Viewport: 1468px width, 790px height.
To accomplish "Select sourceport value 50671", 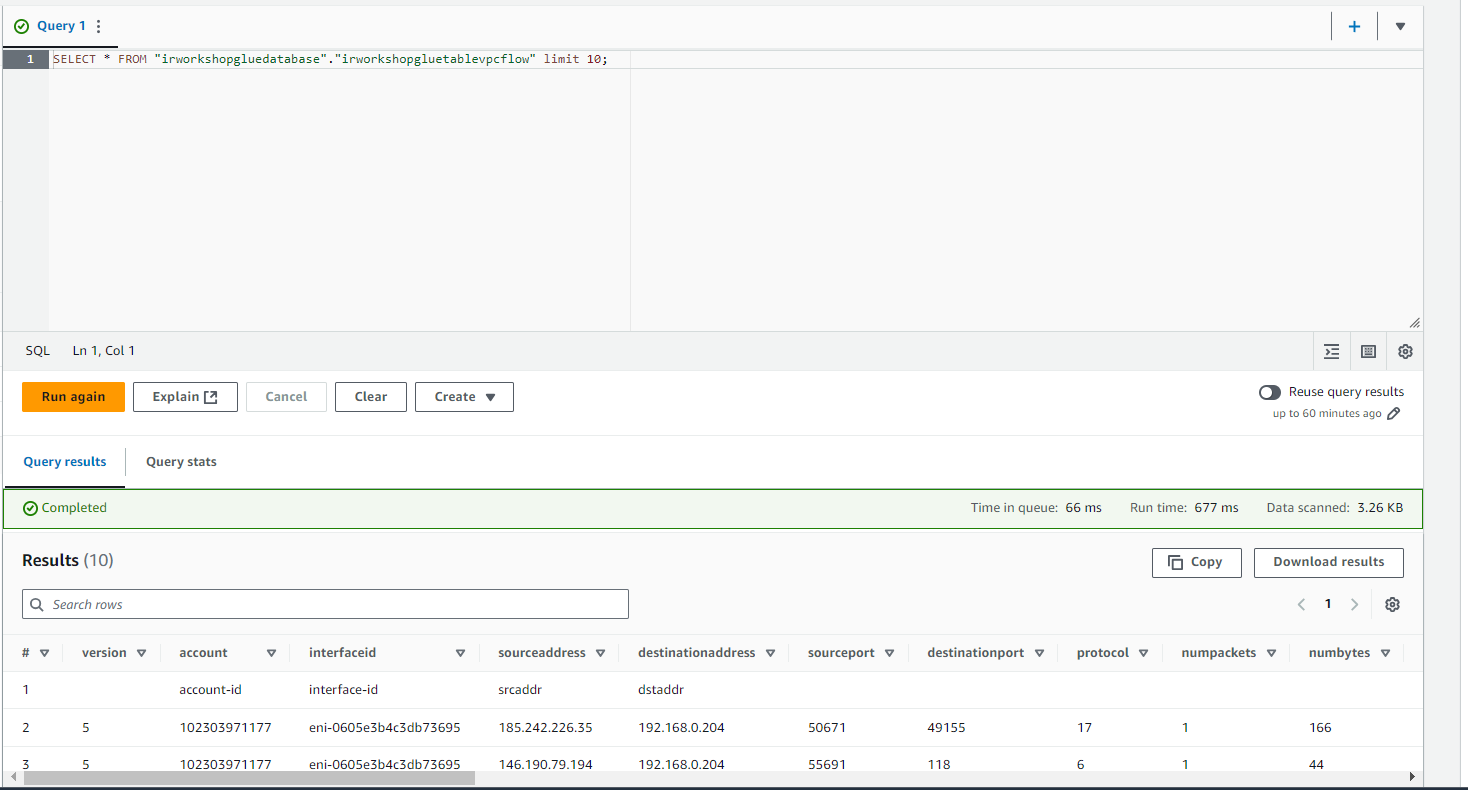I will 827,728.
